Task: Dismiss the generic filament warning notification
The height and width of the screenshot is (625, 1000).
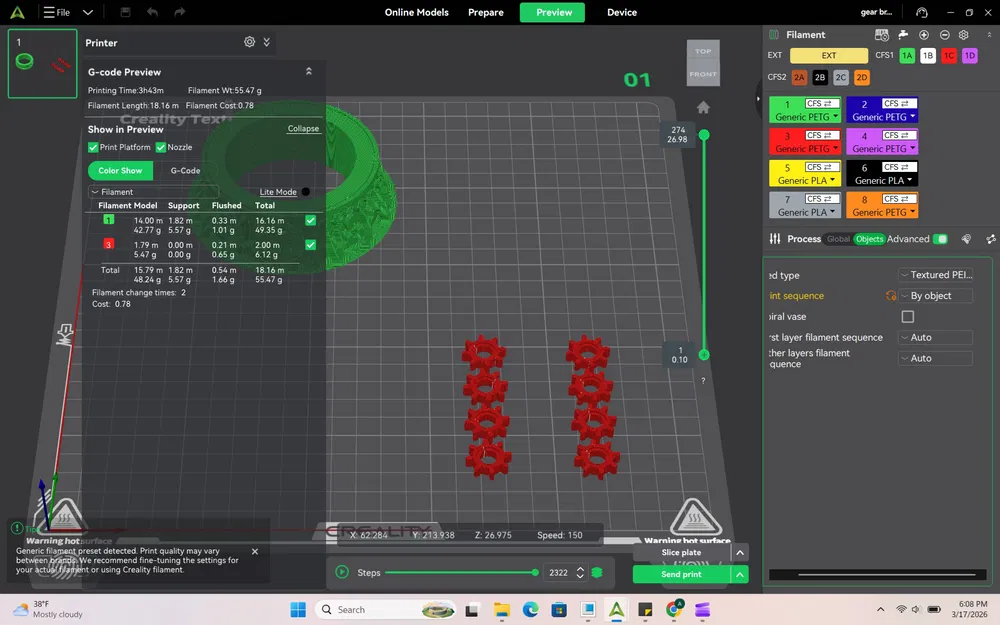Action: pyautogui.click(x=255, y=551)
